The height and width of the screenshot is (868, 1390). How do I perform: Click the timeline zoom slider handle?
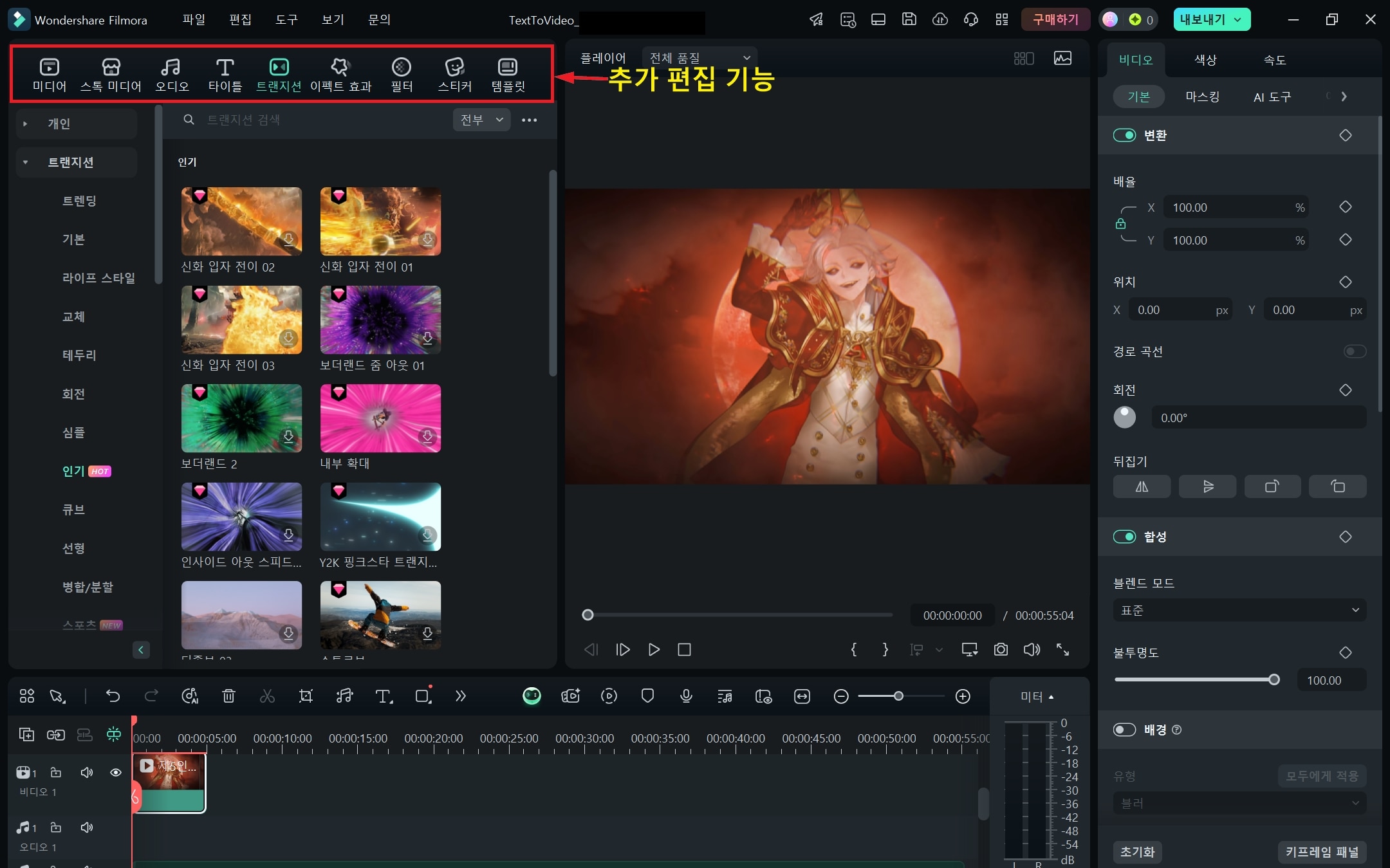pos(898,696)
